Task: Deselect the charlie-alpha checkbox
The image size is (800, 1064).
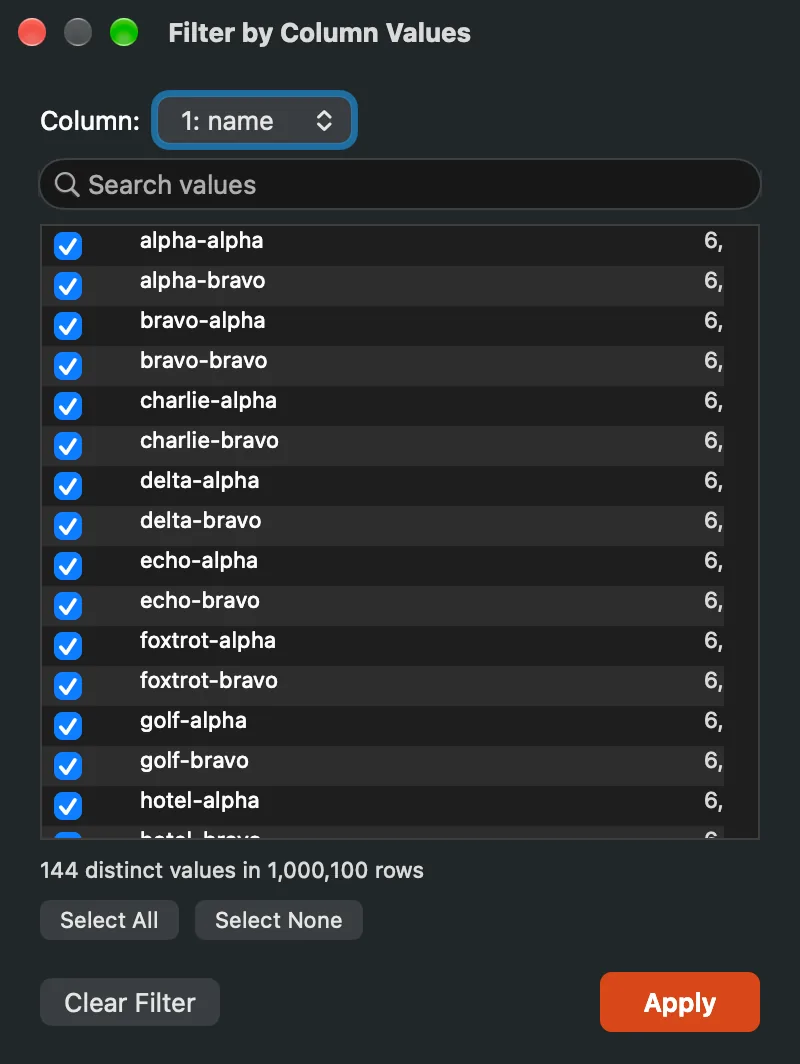Action: tap(68, 406)
